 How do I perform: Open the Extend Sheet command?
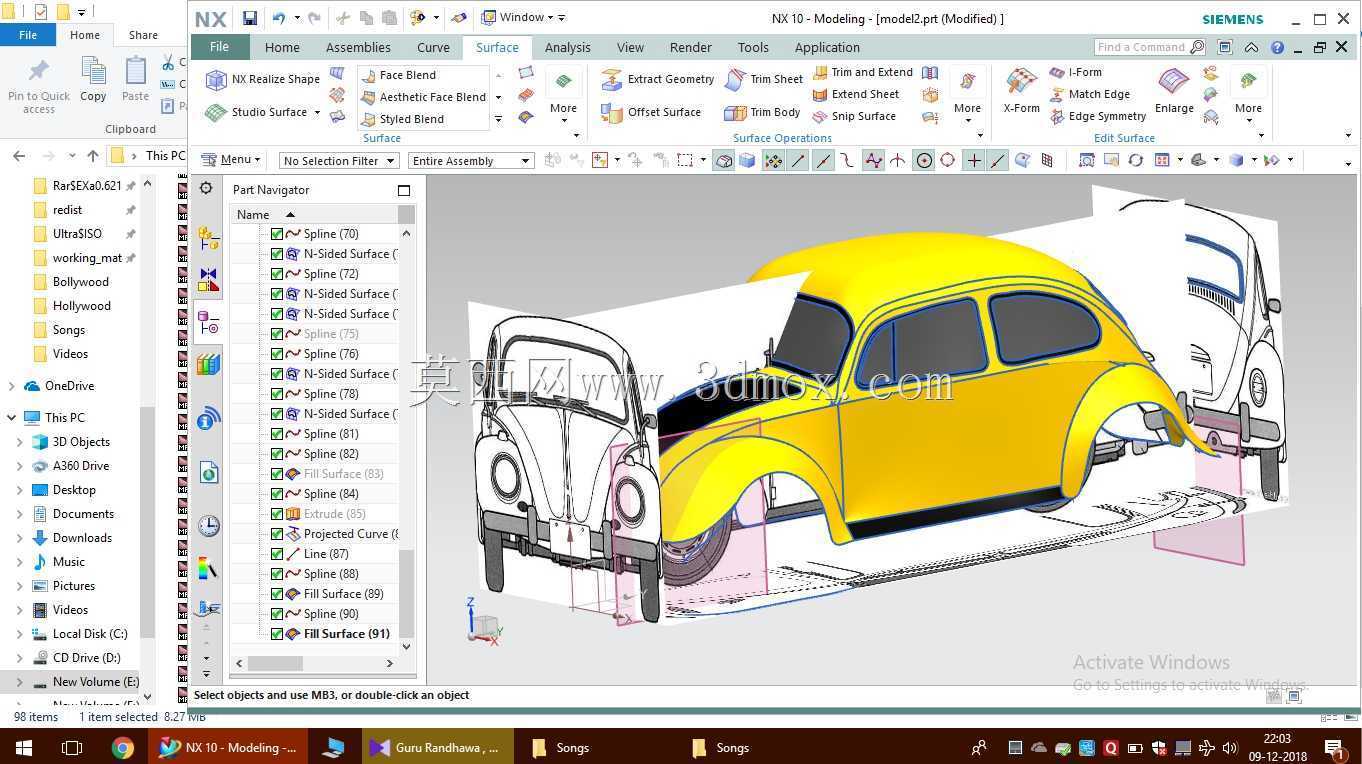(855, 94)
